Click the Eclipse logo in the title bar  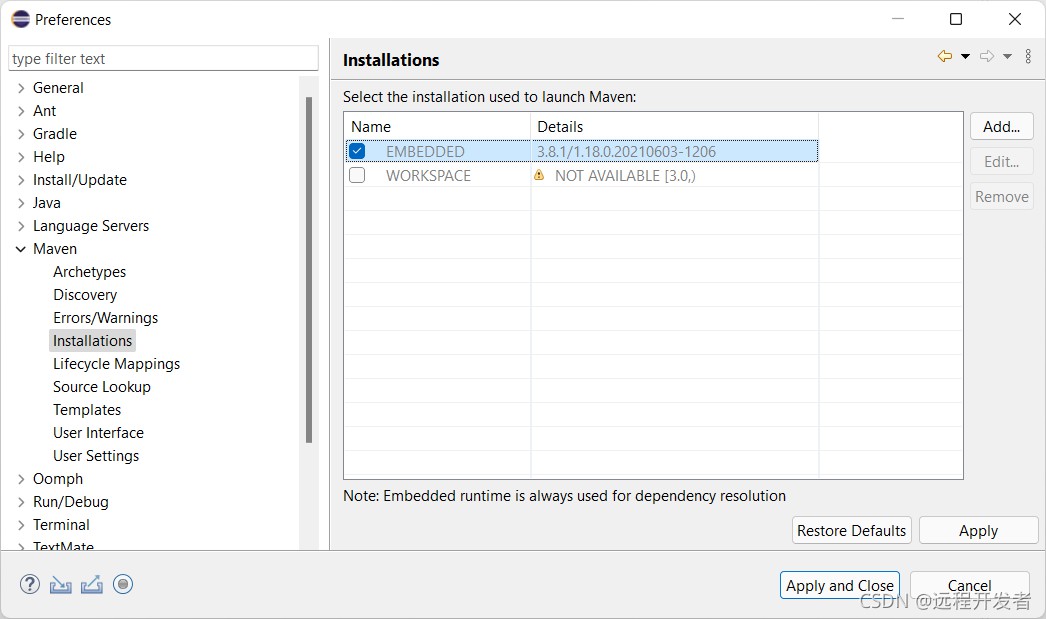(x=21, y=19)
